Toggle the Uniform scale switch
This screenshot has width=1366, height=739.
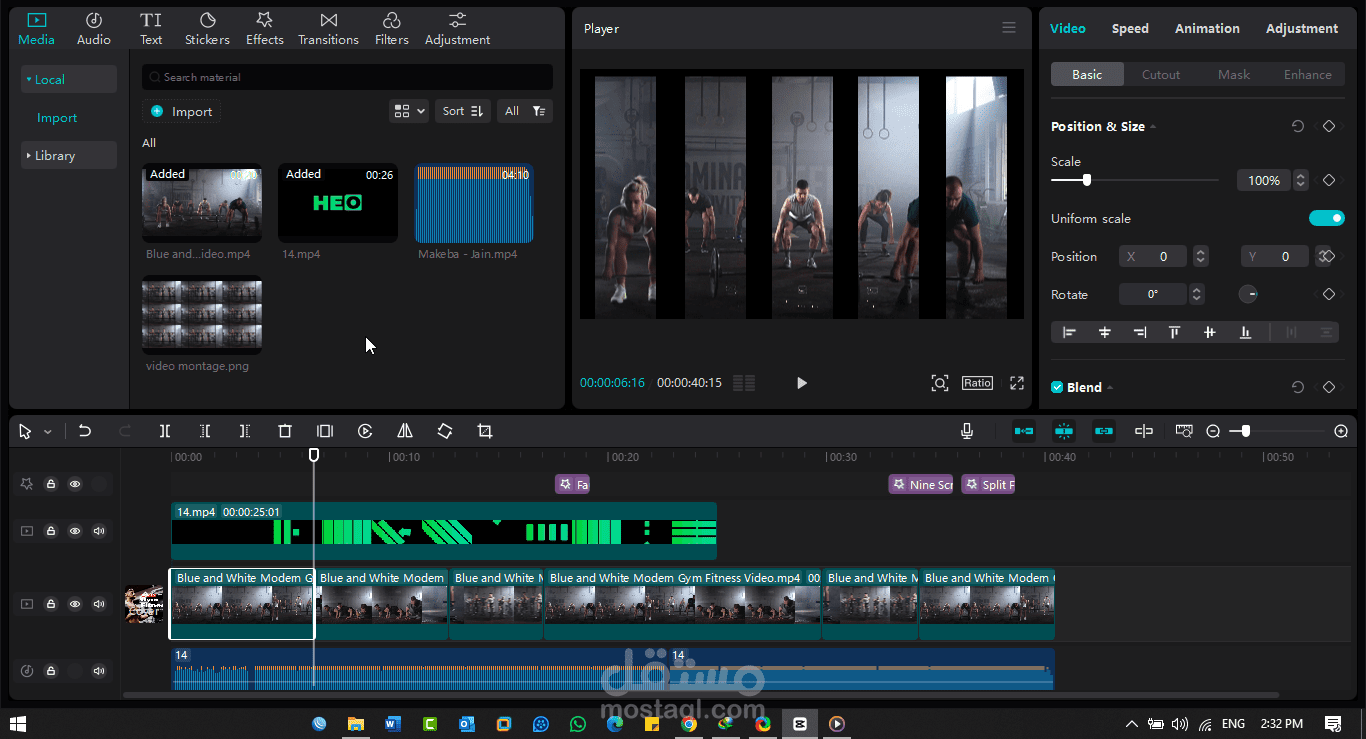(1326, 218)
